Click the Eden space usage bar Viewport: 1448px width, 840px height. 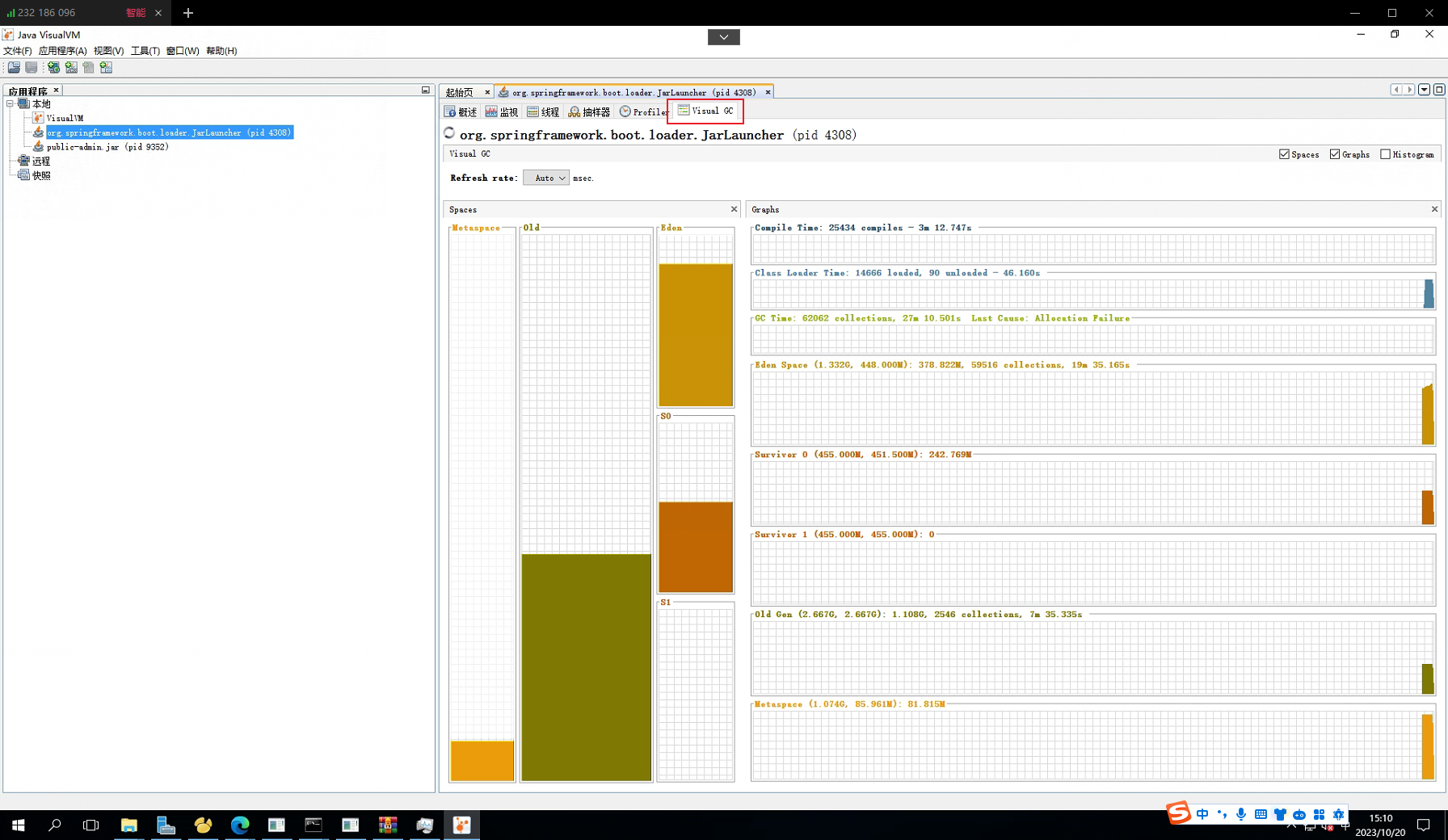(696, 335)
